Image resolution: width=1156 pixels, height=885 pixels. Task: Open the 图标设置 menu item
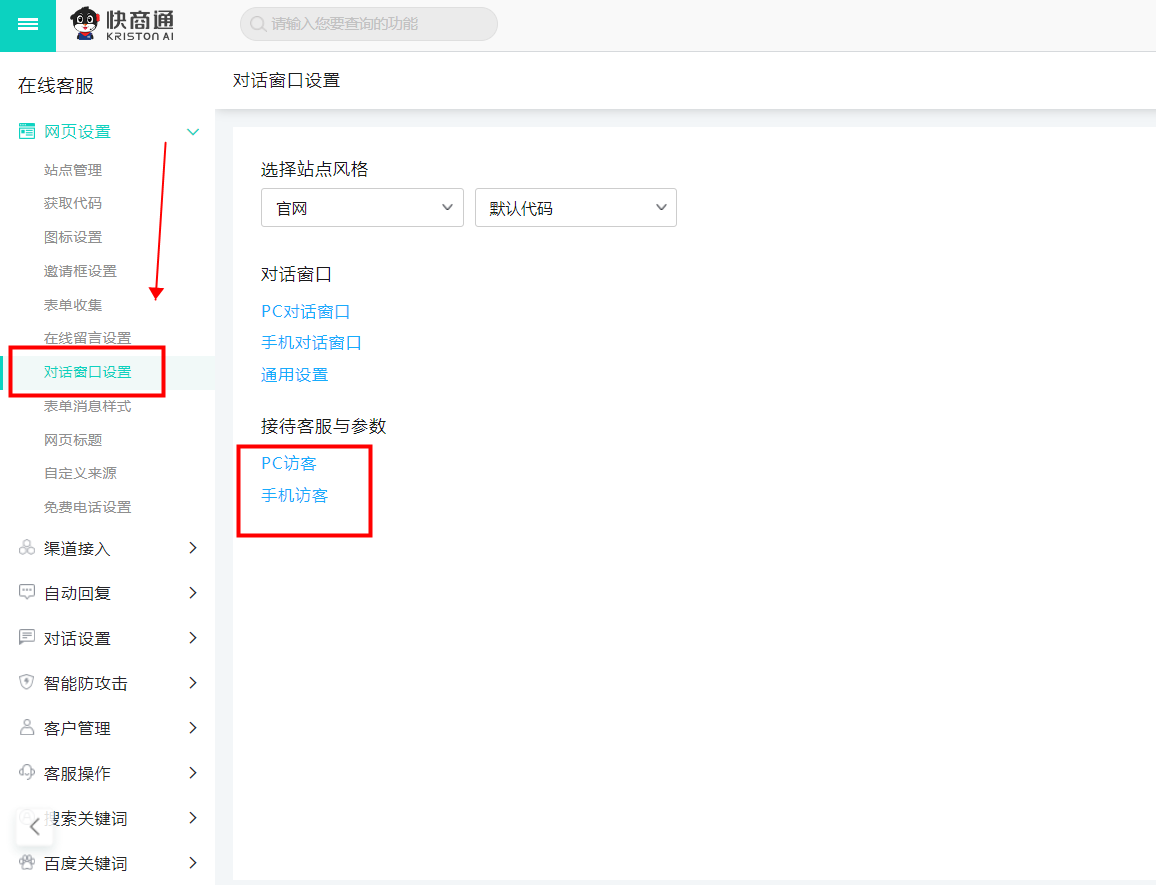tap(73, 237)
